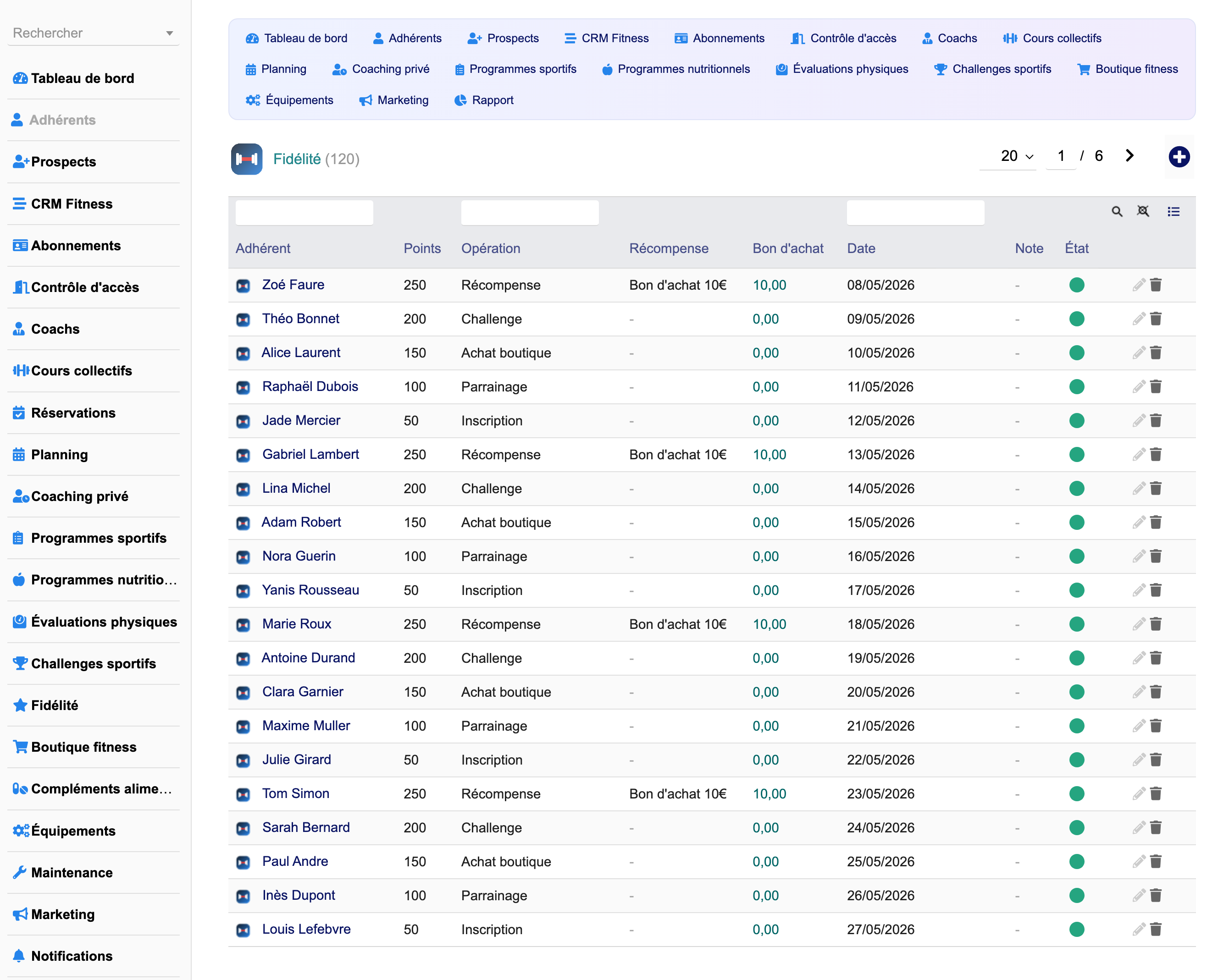Edit the Marie Roux entry with pencil icon

(x=1138, y=624)
